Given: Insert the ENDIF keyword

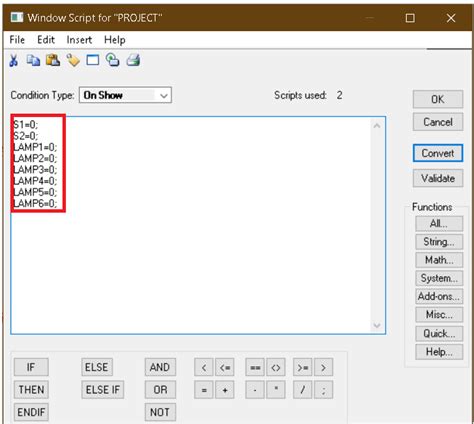Looking at the screenshot, I should tap(31, 412).
